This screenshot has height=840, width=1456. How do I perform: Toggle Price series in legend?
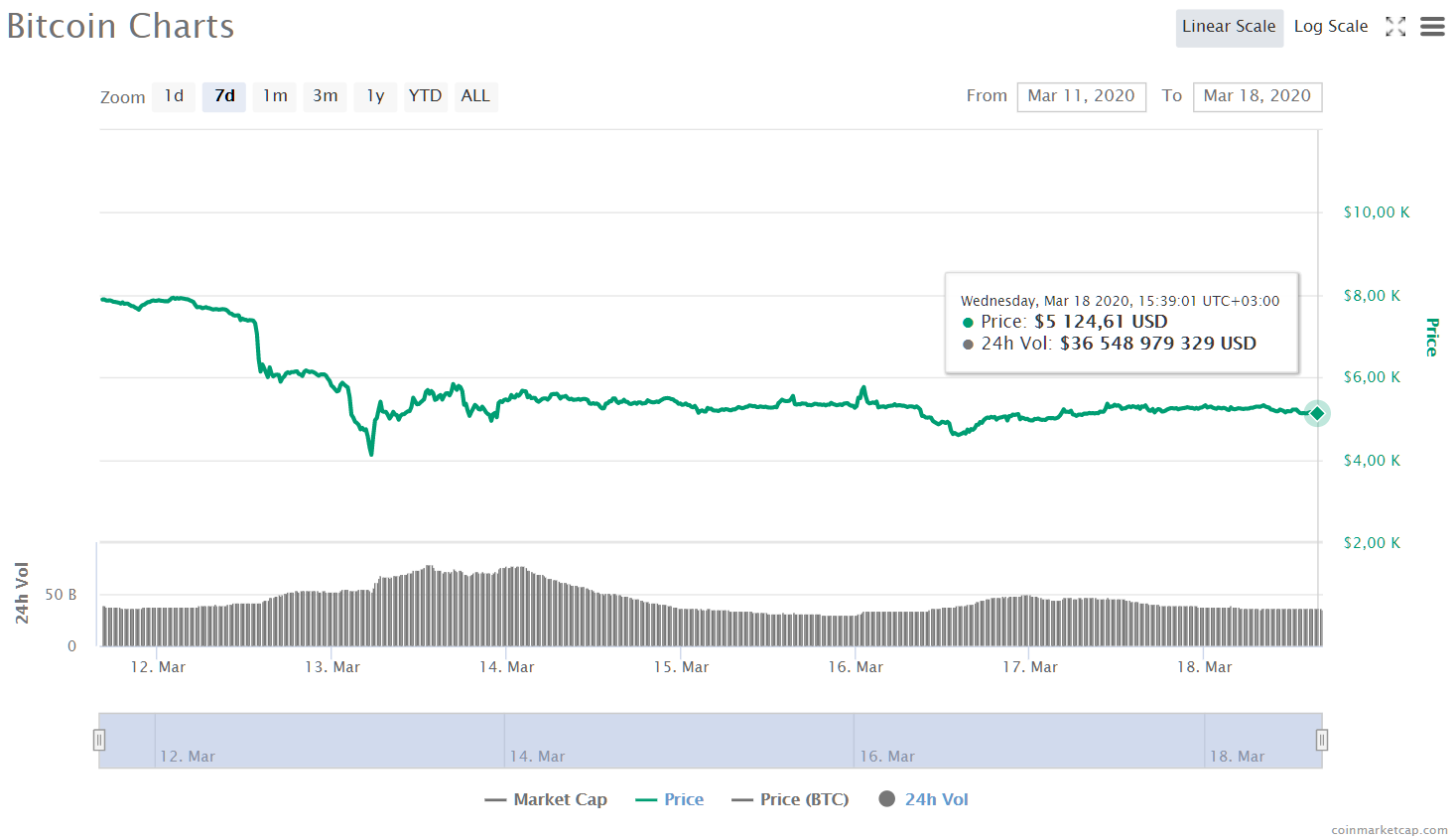click(670, 799)
